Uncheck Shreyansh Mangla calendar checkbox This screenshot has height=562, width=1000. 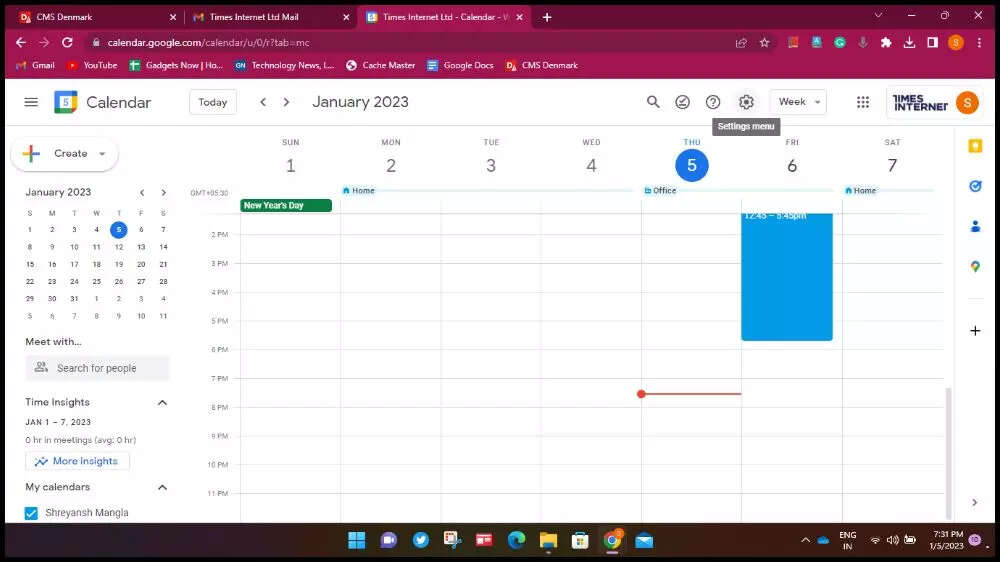(31, 513)
